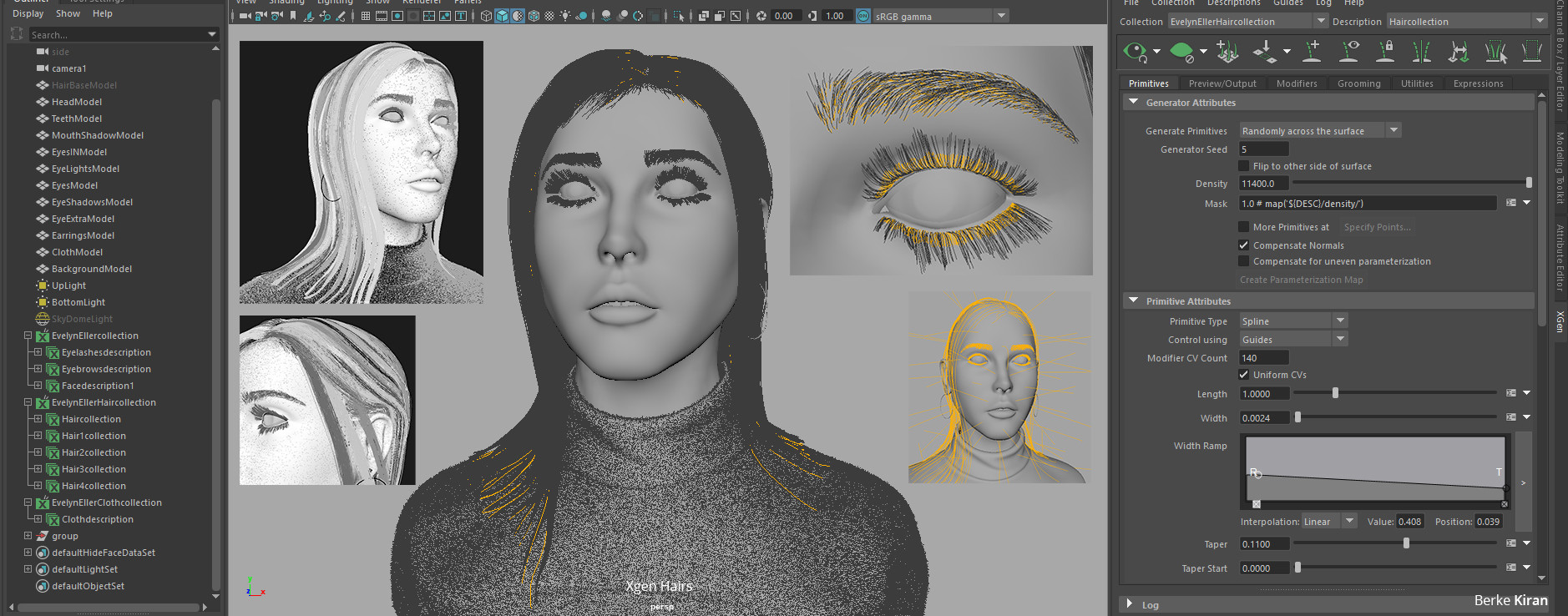This screenshot has height=616, width=1568.
Task: Click Create Parameterization Map button
Action: [1301, 280]
